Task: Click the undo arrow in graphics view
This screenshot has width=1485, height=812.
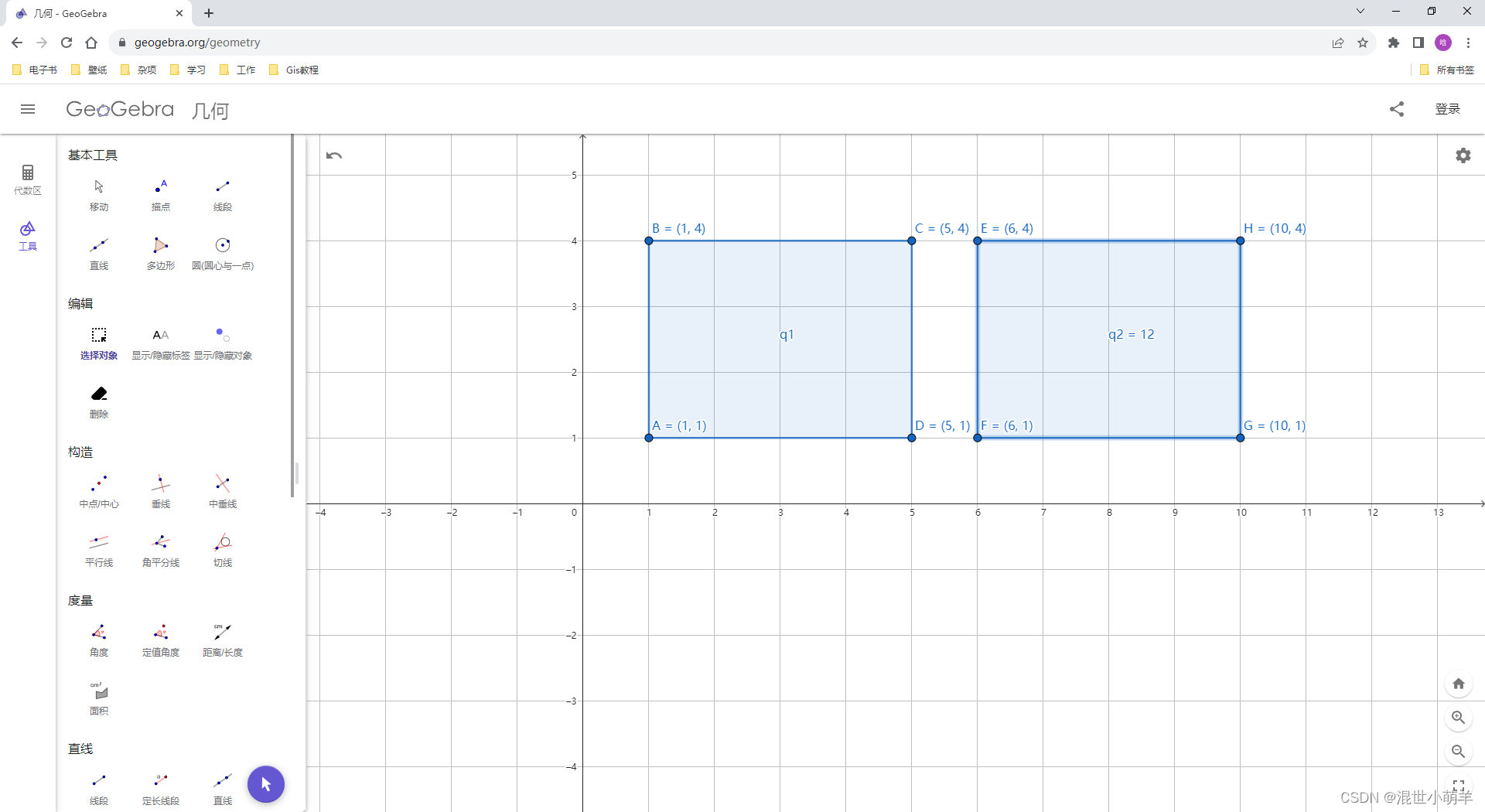Action: tap(334, 155)
